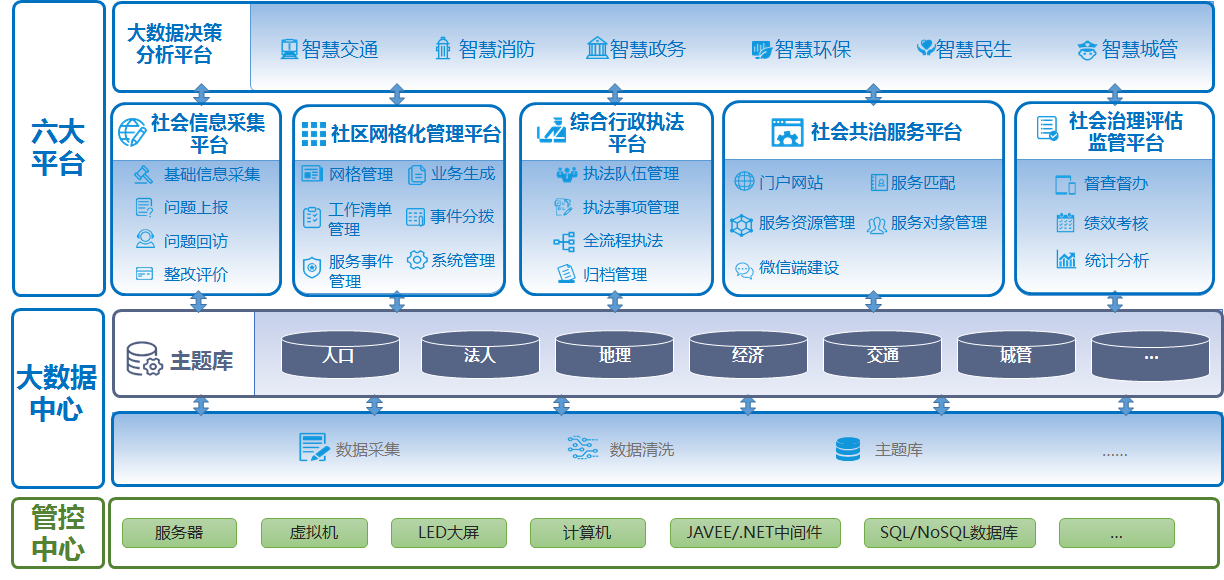Open the 服务资源管理 hexagon icon

pos(741,225)
